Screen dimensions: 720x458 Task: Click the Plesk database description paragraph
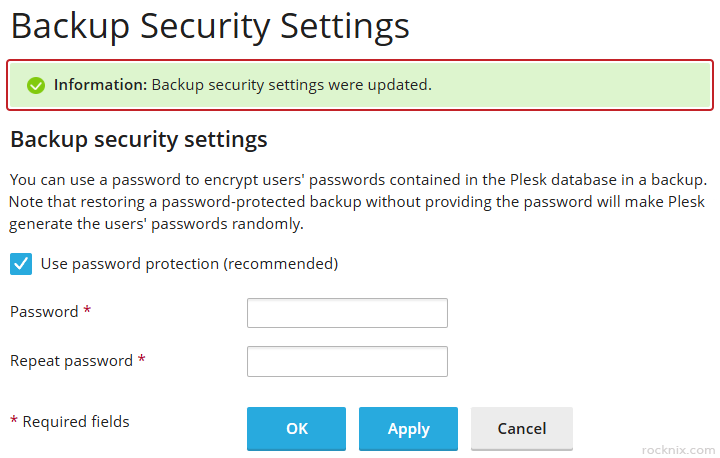pyautogui.click(x=358, y=202)
